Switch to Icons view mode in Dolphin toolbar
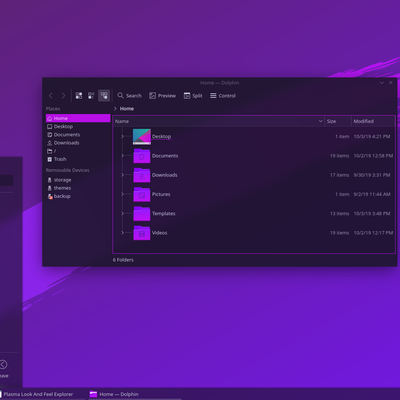This screenshot has width=400, height=400. (79, 96)
